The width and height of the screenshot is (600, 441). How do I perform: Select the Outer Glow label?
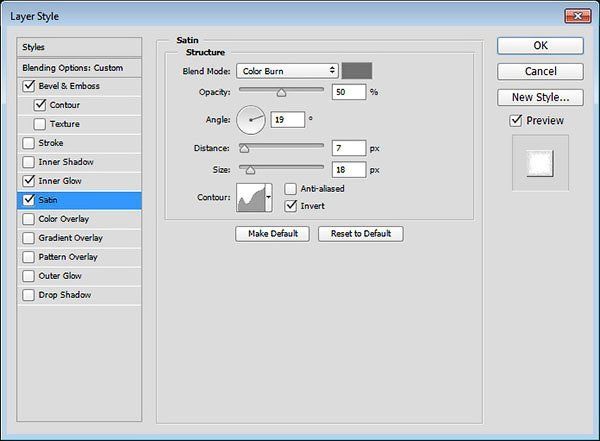coord(60,276)
